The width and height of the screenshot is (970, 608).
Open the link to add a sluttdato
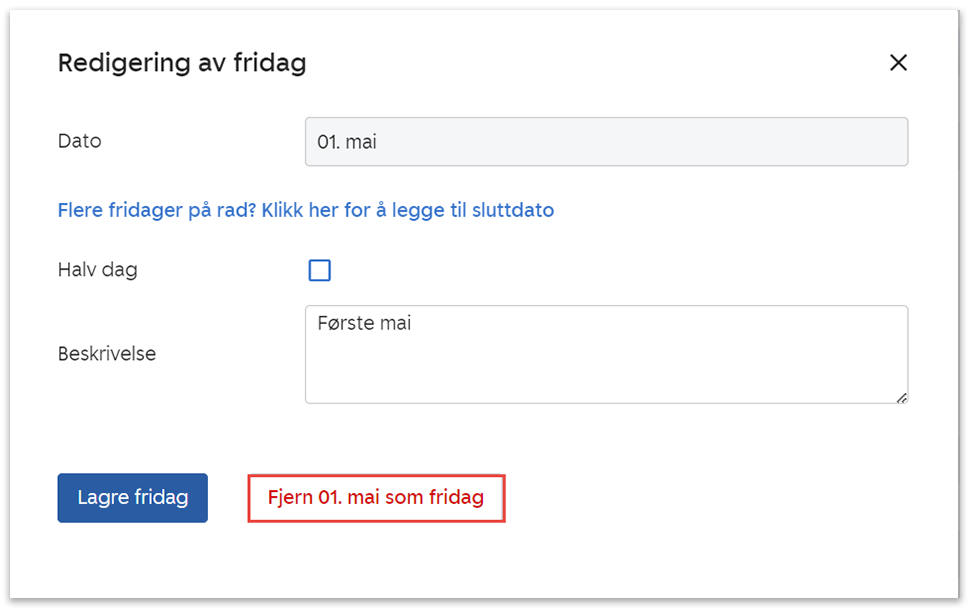click(x=306, y=210)
